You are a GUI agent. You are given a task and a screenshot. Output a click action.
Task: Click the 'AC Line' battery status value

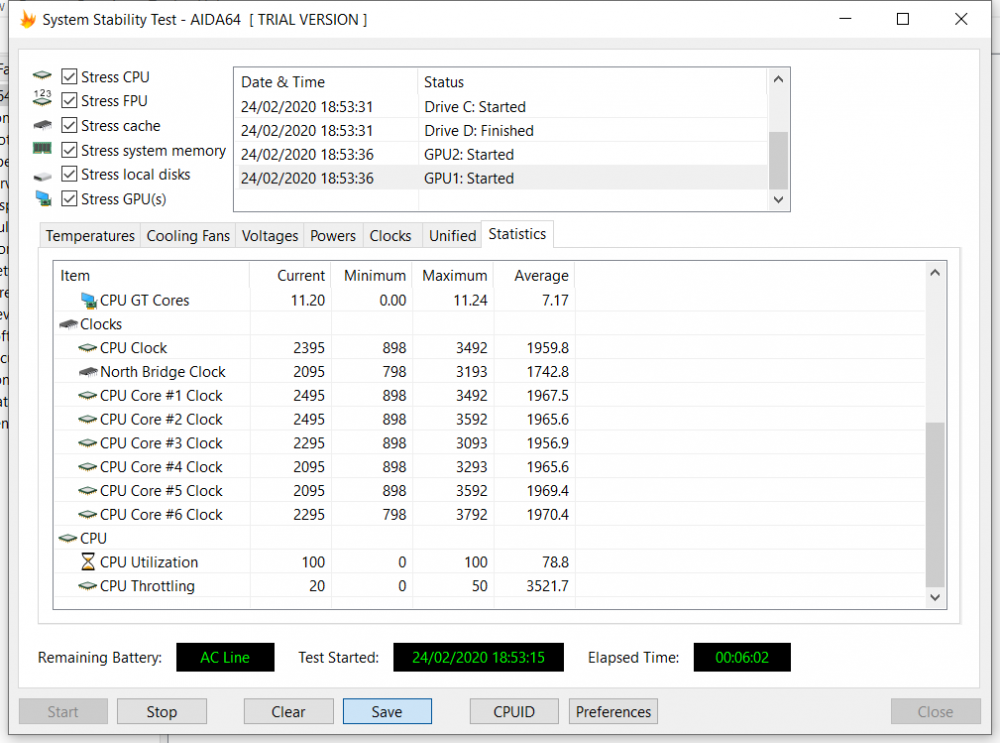pyautogui.click(x=225, y=658)
